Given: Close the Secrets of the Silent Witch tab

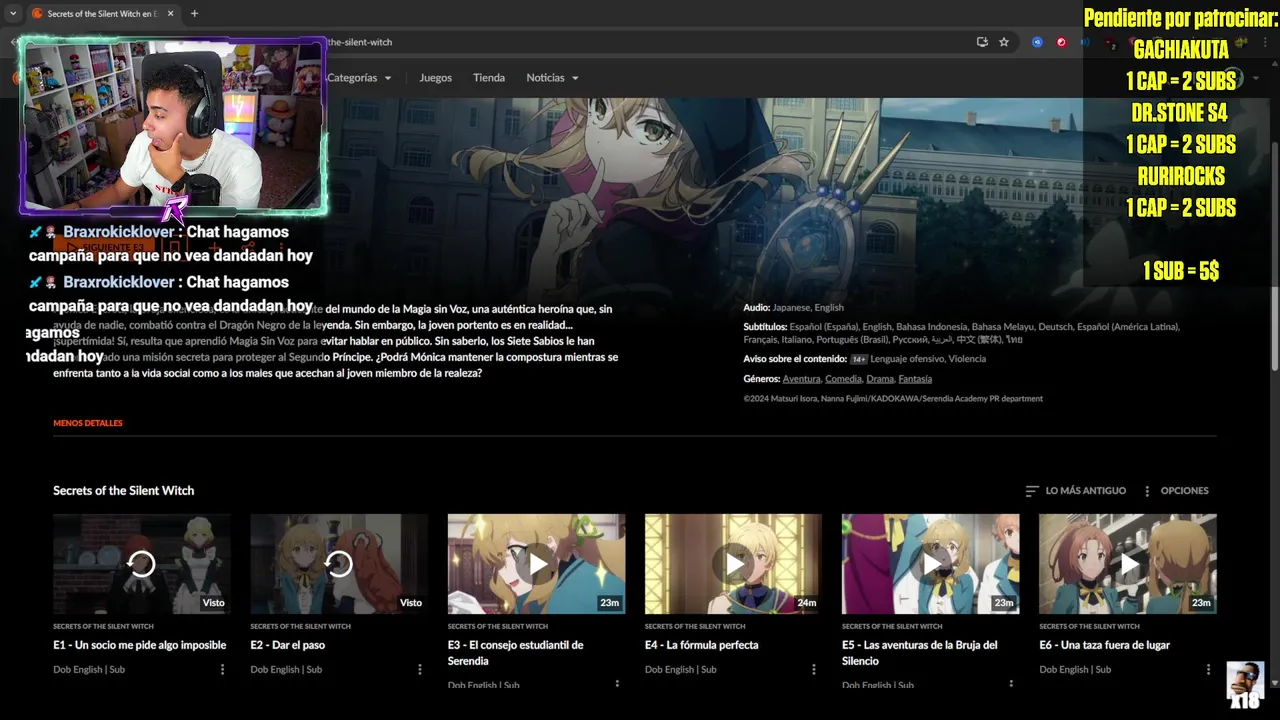Looking at the screenshot, I should click(171, 13).
